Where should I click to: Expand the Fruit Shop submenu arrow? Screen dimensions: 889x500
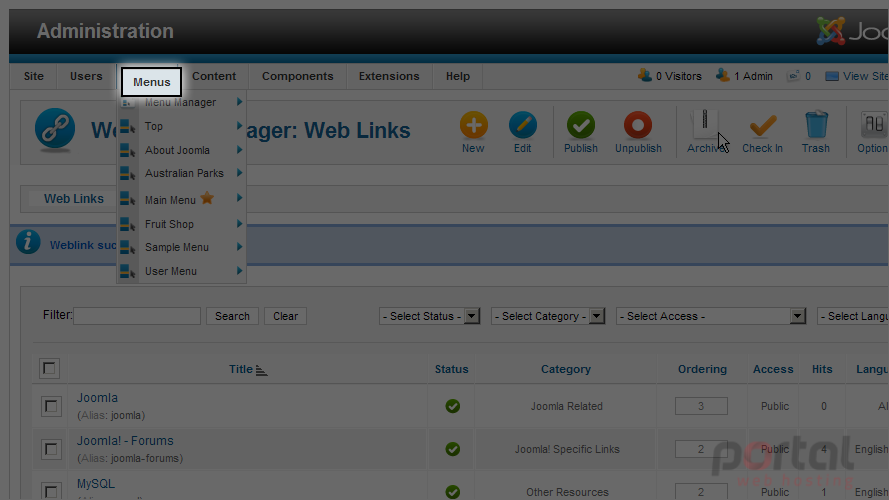click(239, 224)
